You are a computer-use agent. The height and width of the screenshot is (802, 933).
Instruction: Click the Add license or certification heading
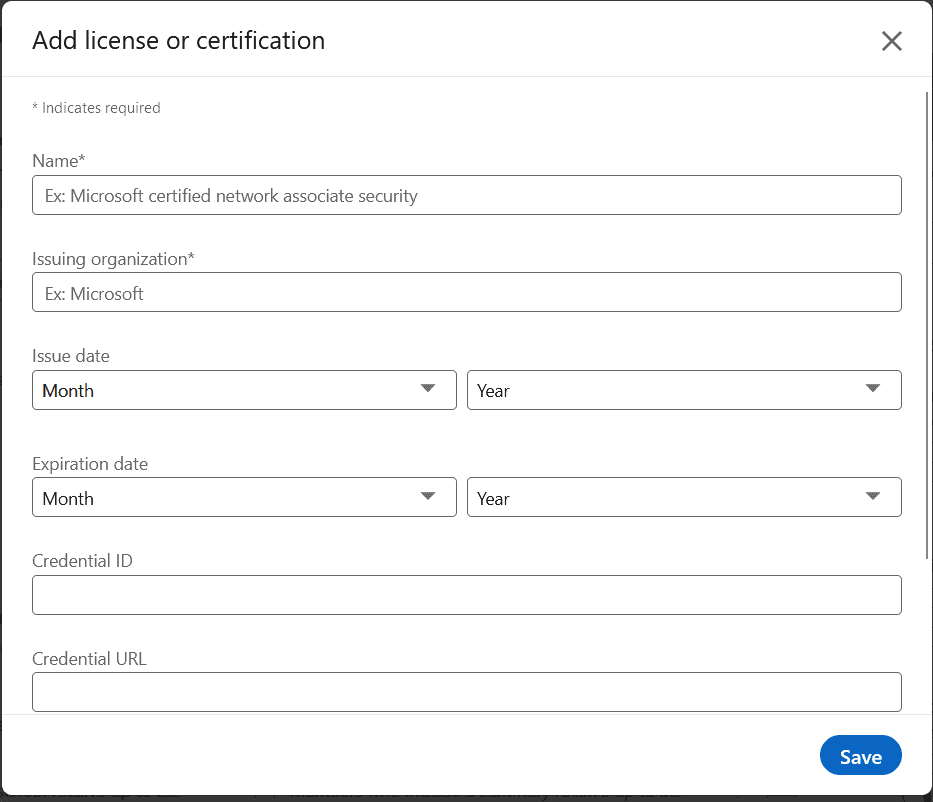click(179, 40)
